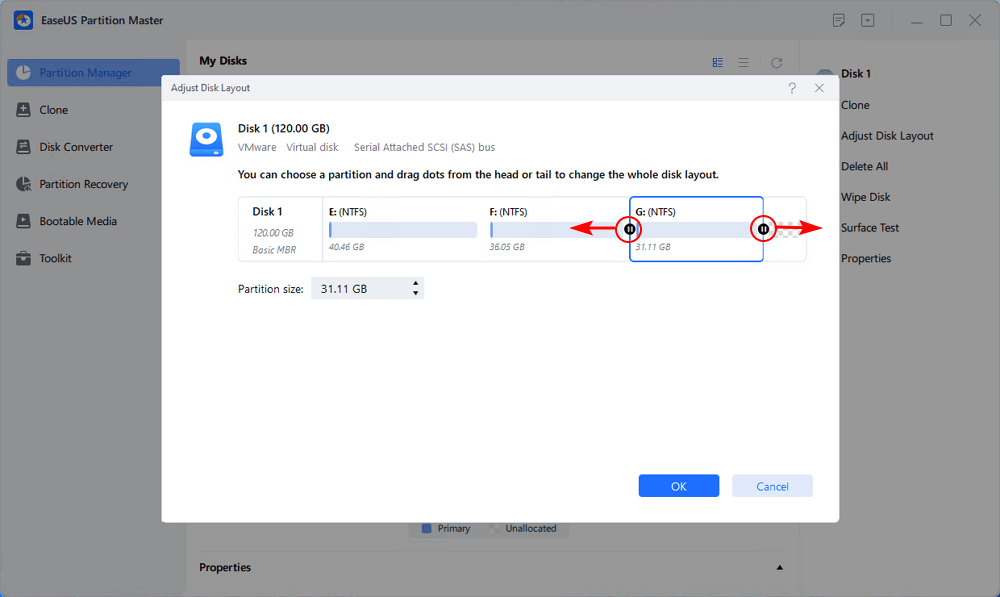Increase partition size with up arrow
This screenshot has height=597, width=1000.
tap(415, 283)
